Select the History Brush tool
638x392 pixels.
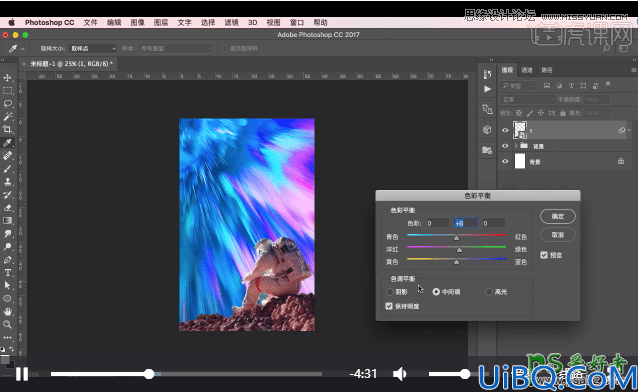7,195
